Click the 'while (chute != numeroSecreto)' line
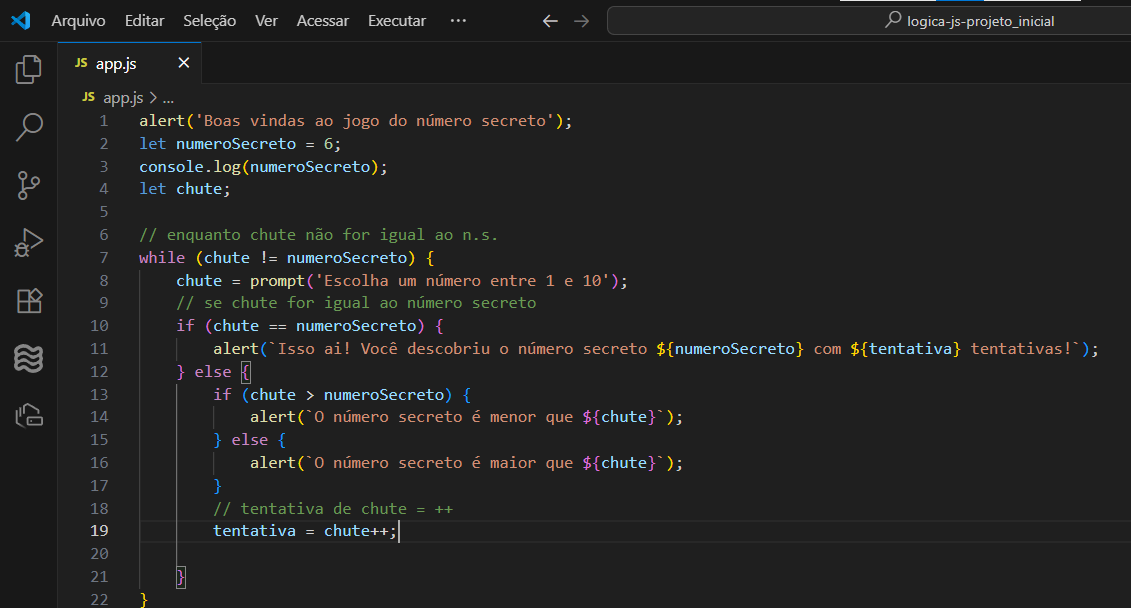The image size is (1131, 608). 286,257
